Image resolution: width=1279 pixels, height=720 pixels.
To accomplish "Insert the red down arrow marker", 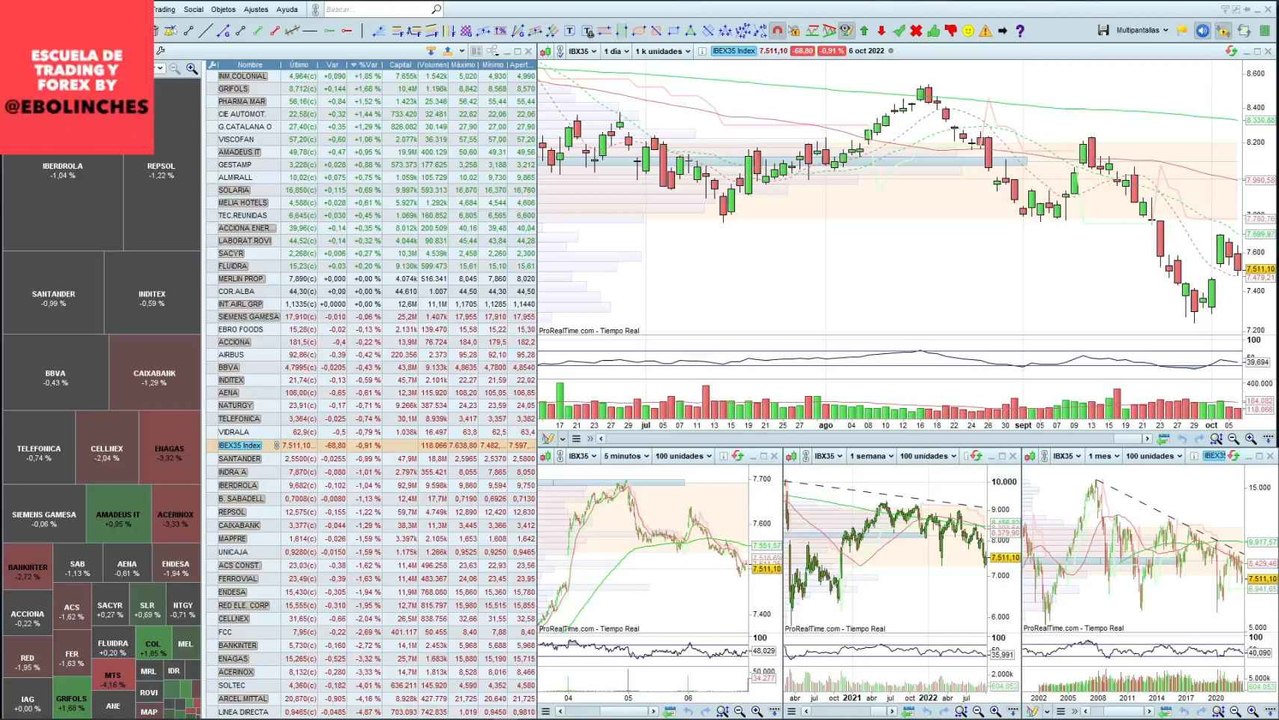I will tap(881, 31).
